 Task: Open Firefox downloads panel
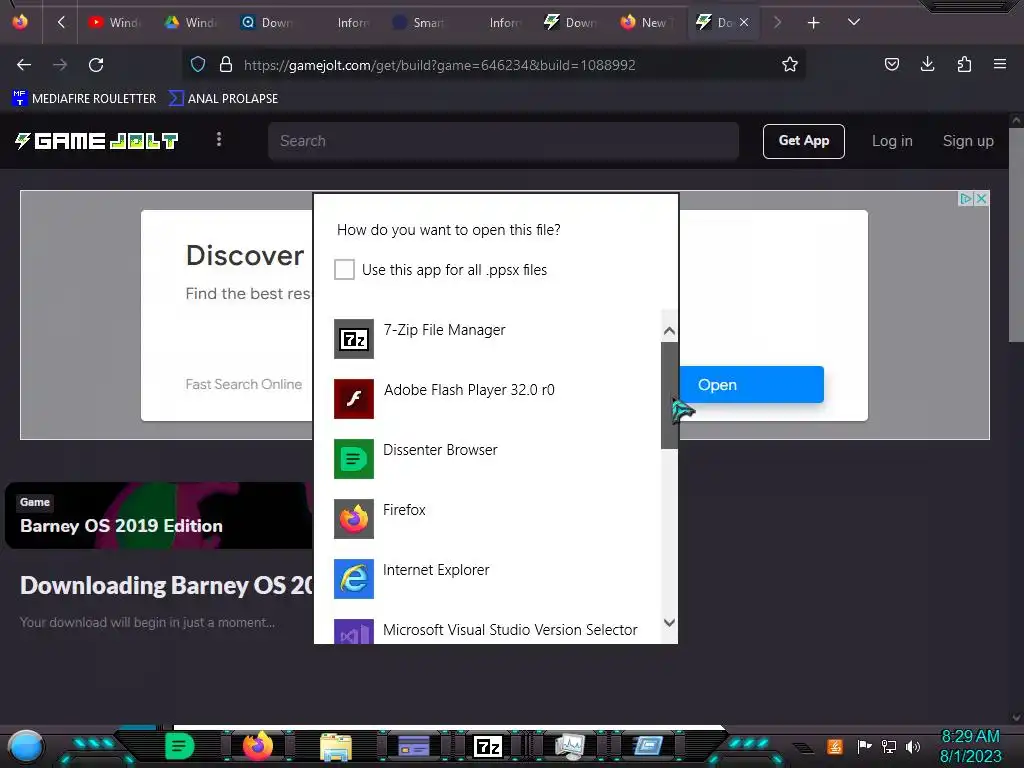(x=927, y=64)
